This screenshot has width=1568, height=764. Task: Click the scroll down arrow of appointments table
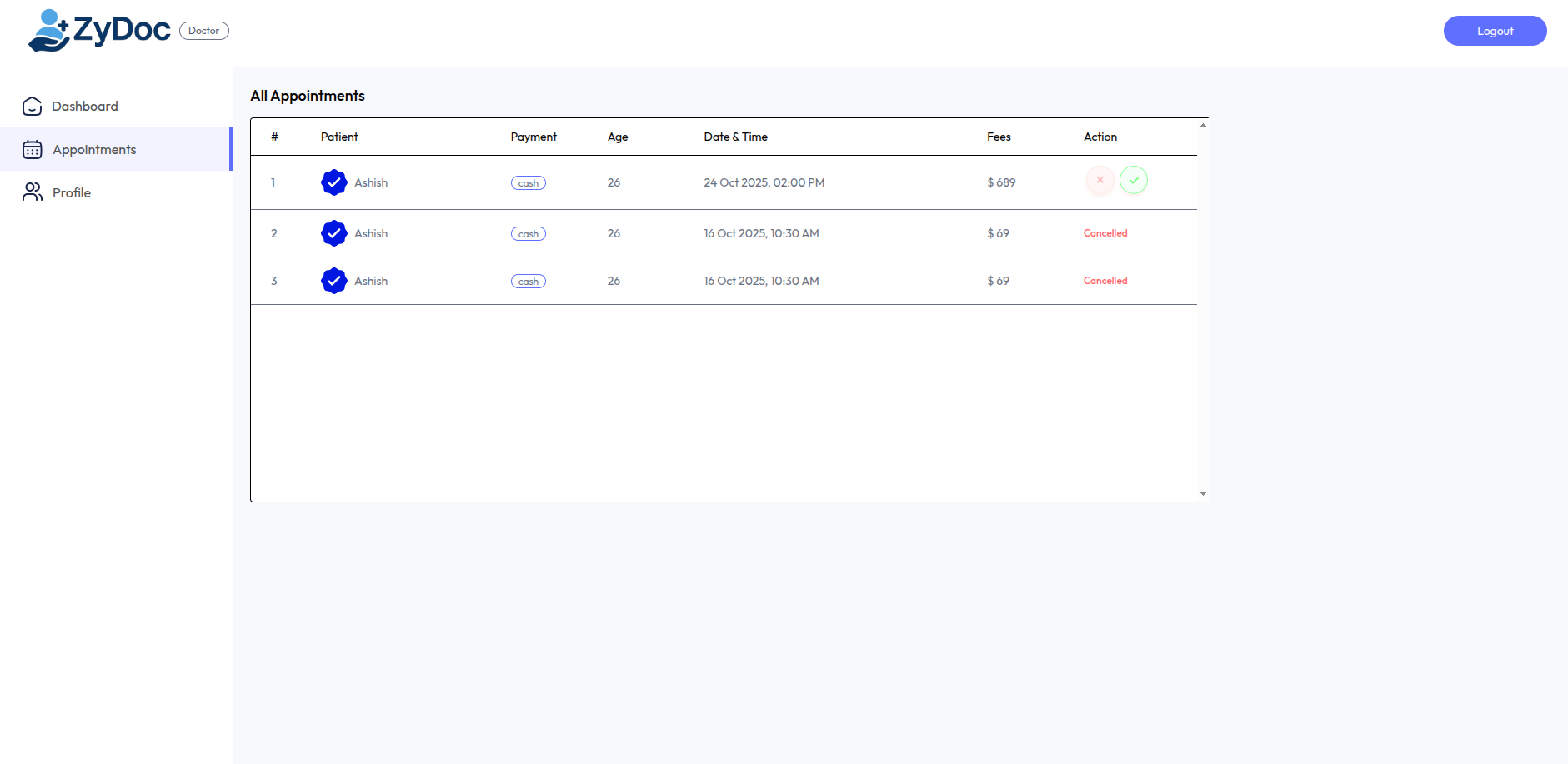[x=1203, y=494]
